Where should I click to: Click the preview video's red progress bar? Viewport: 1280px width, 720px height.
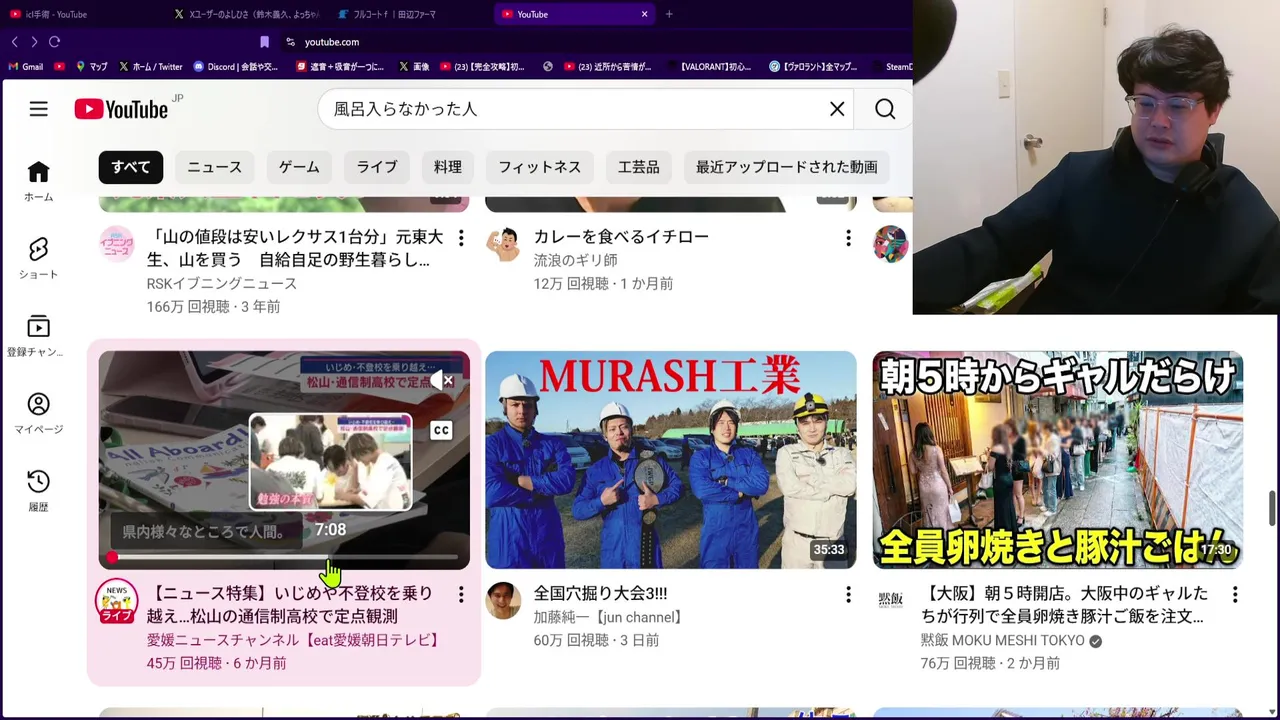284,557
